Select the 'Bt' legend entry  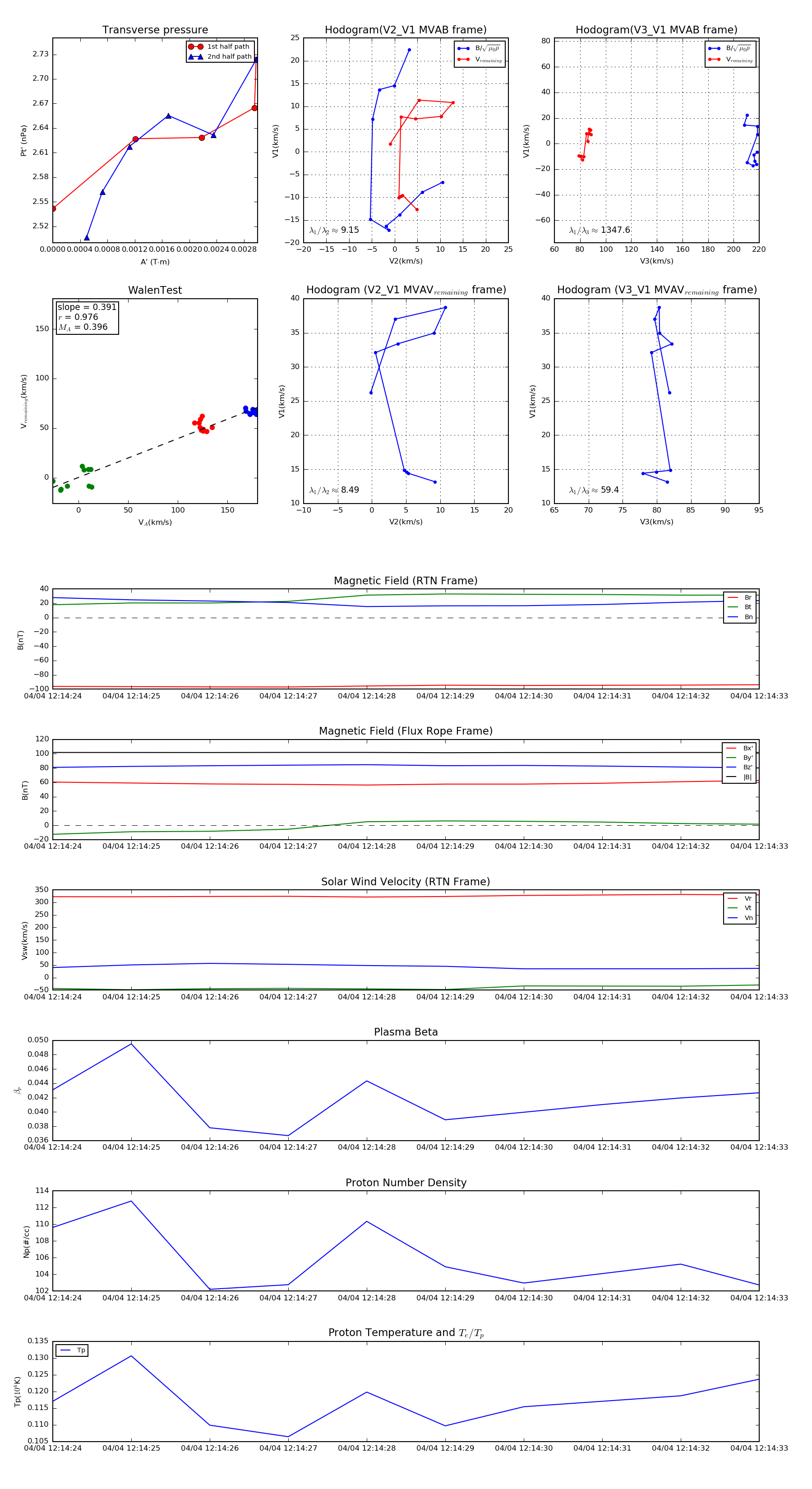tap(740, 607)
